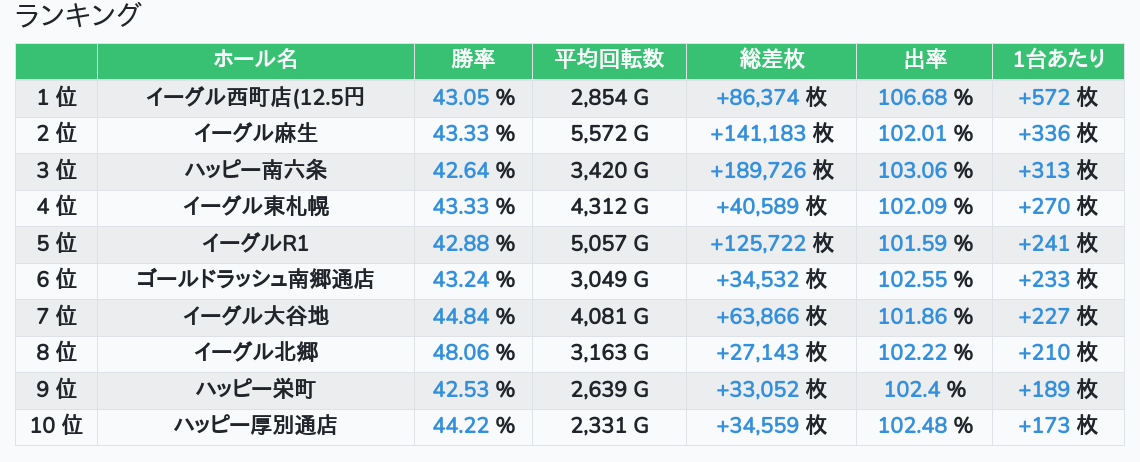Open the イーグルR1 hall name

pyautogui.click(x=255, y=243)
